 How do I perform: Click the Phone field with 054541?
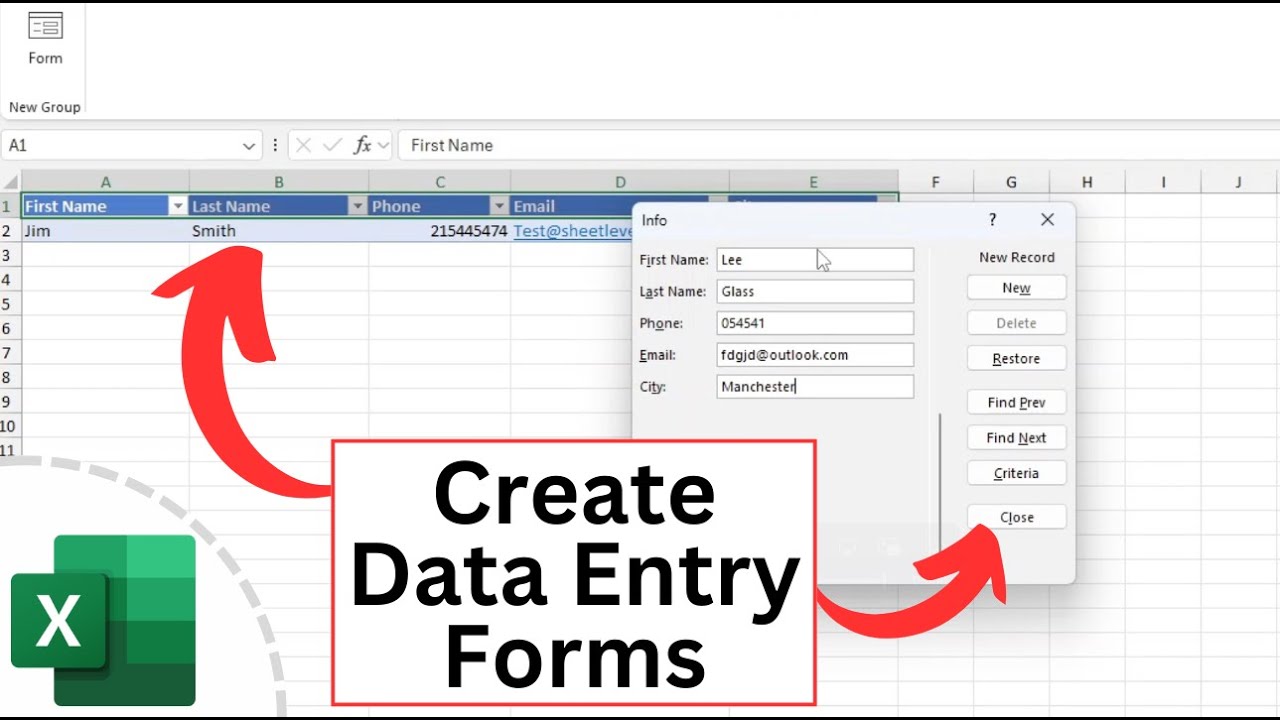815,323
